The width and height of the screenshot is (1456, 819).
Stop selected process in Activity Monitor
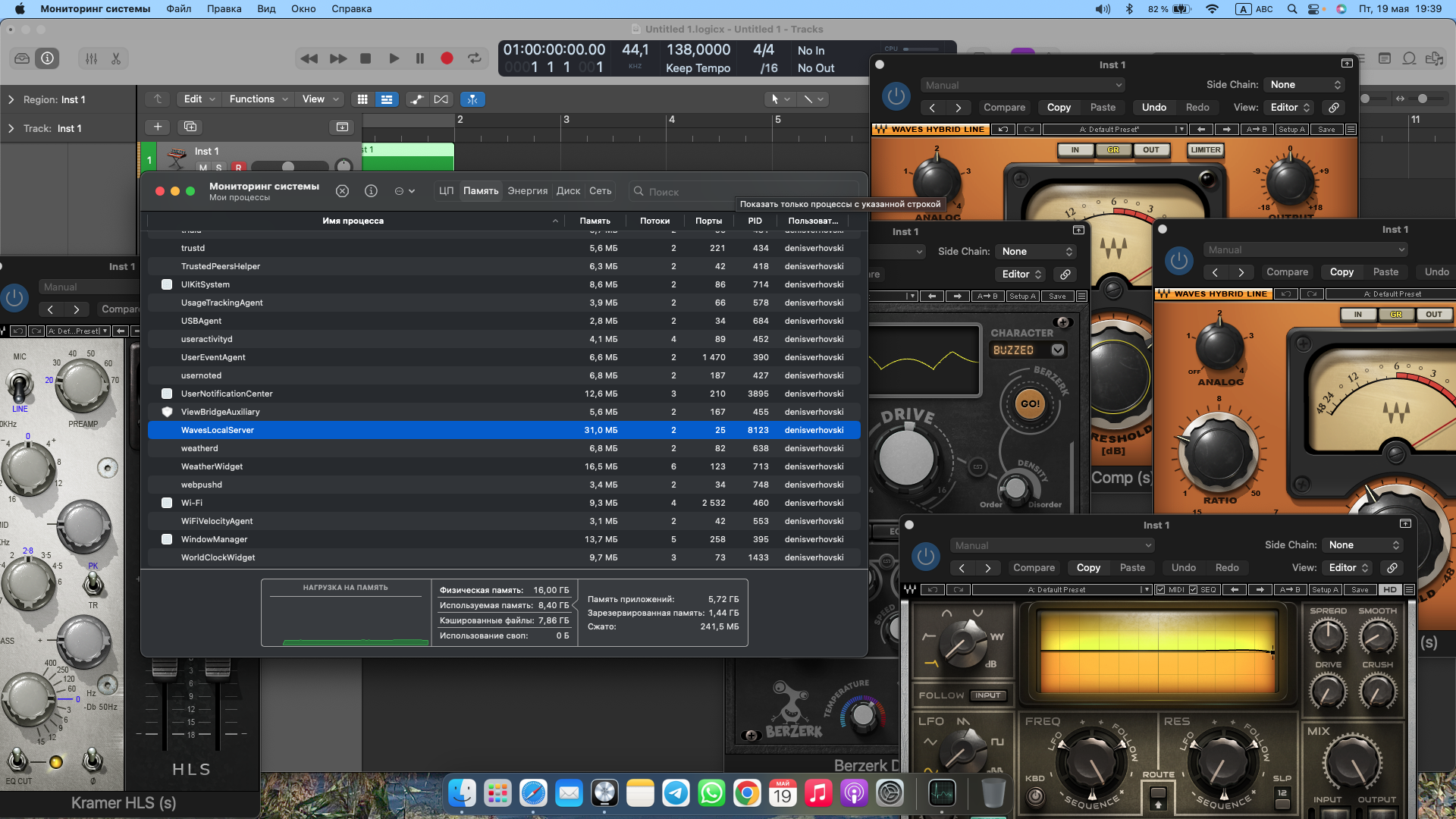[x=342, y=191]
